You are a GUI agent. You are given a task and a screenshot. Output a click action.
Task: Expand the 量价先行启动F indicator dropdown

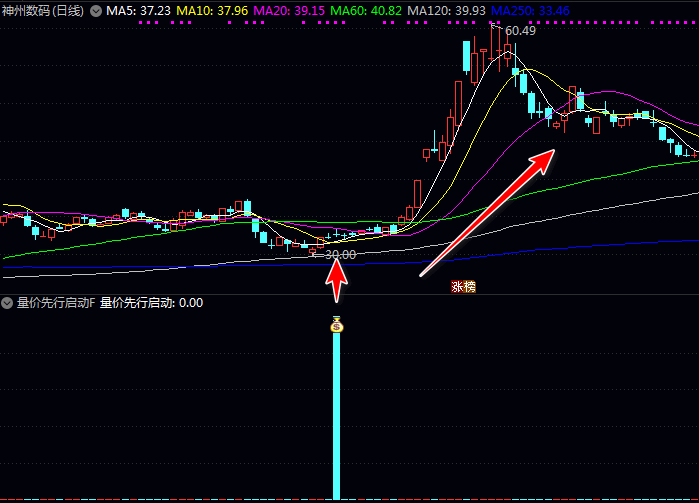(7, 303)
